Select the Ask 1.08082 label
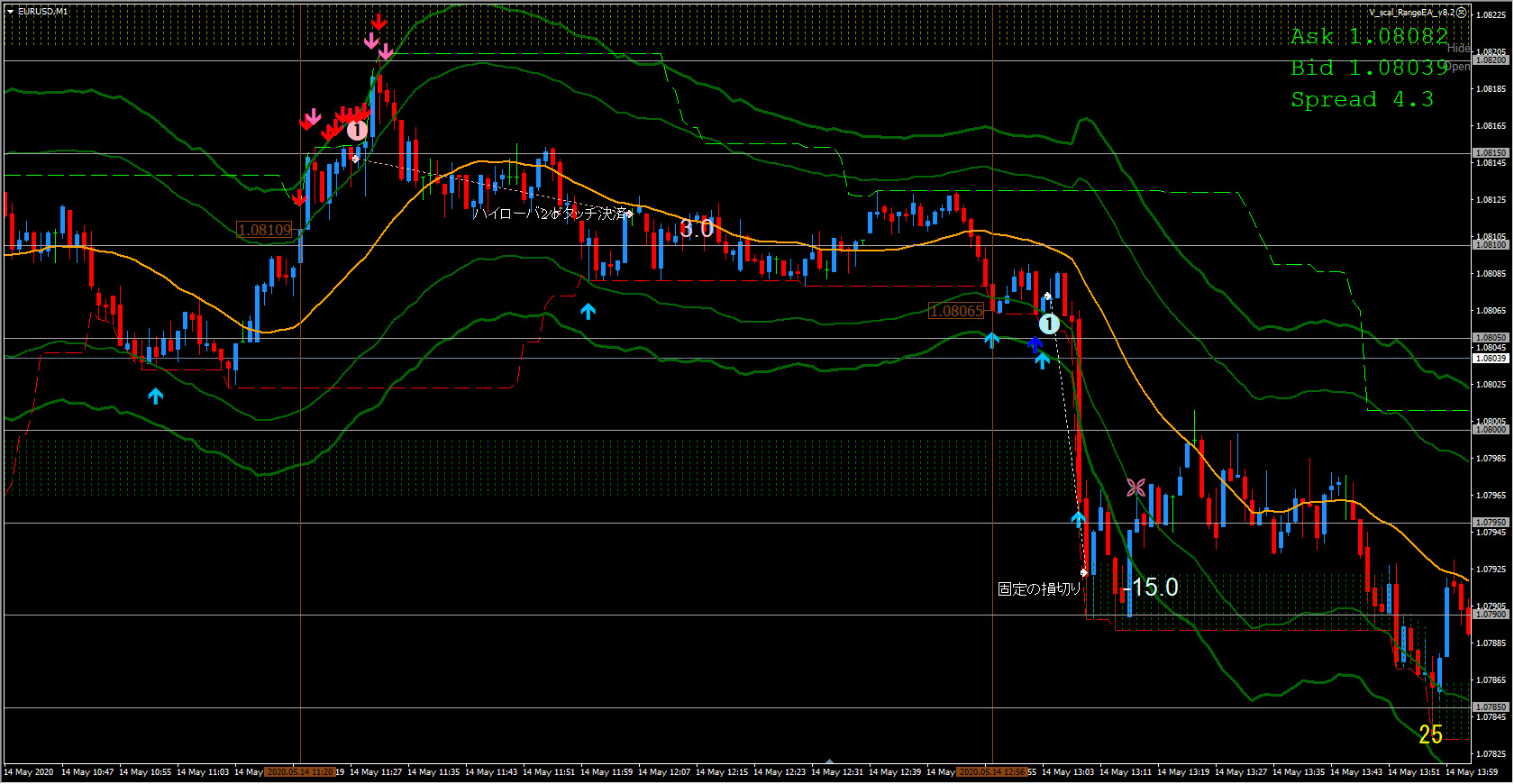The height and width of the screenshot is (784, 1514). tap(1369, 36)
